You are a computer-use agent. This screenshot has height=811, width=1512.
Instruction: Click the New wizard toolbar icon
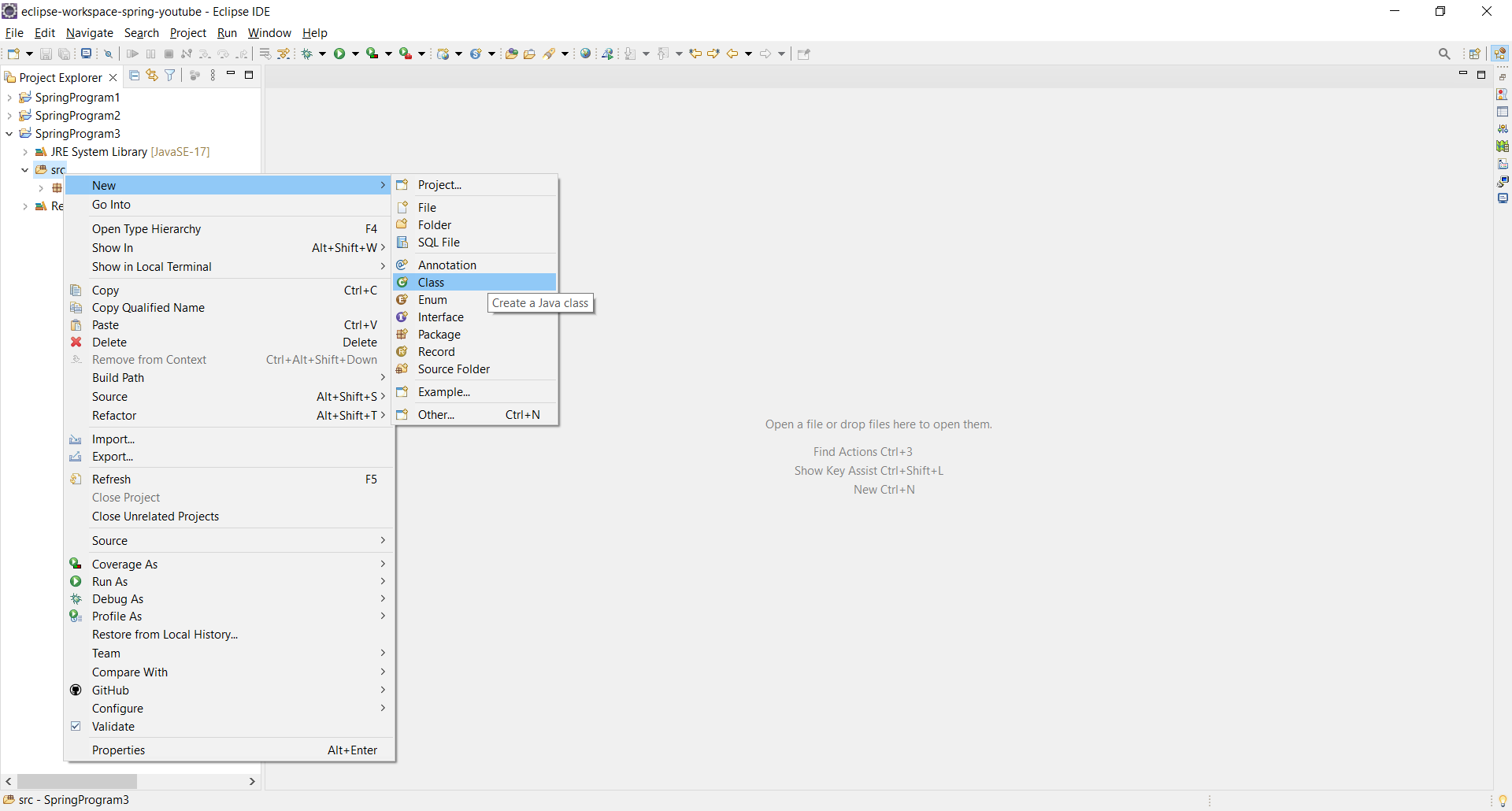pos(13,54)
